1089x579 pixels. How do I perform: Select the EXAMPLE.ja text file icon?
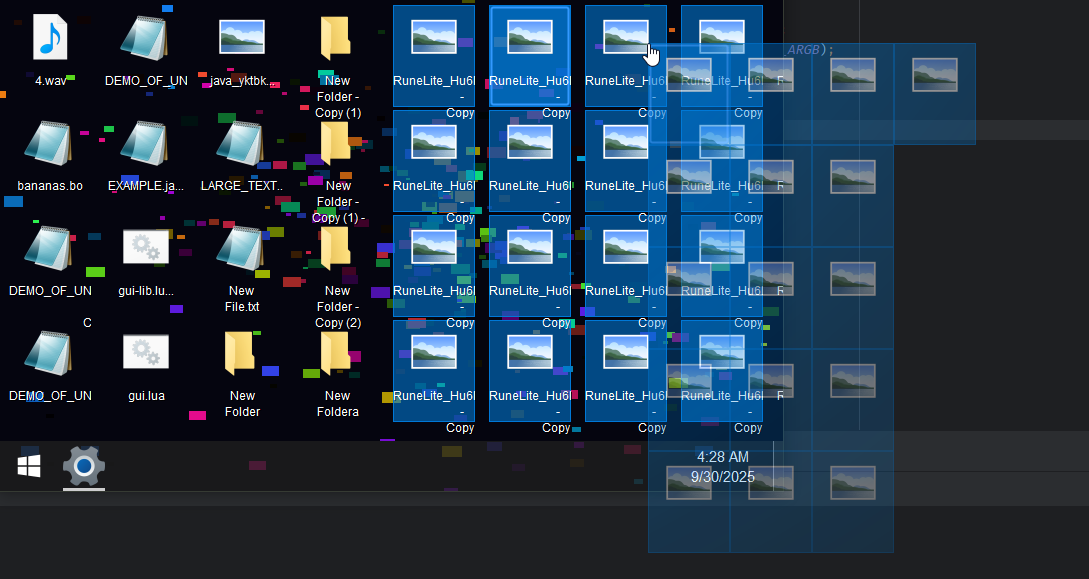(x=146, y=143)
